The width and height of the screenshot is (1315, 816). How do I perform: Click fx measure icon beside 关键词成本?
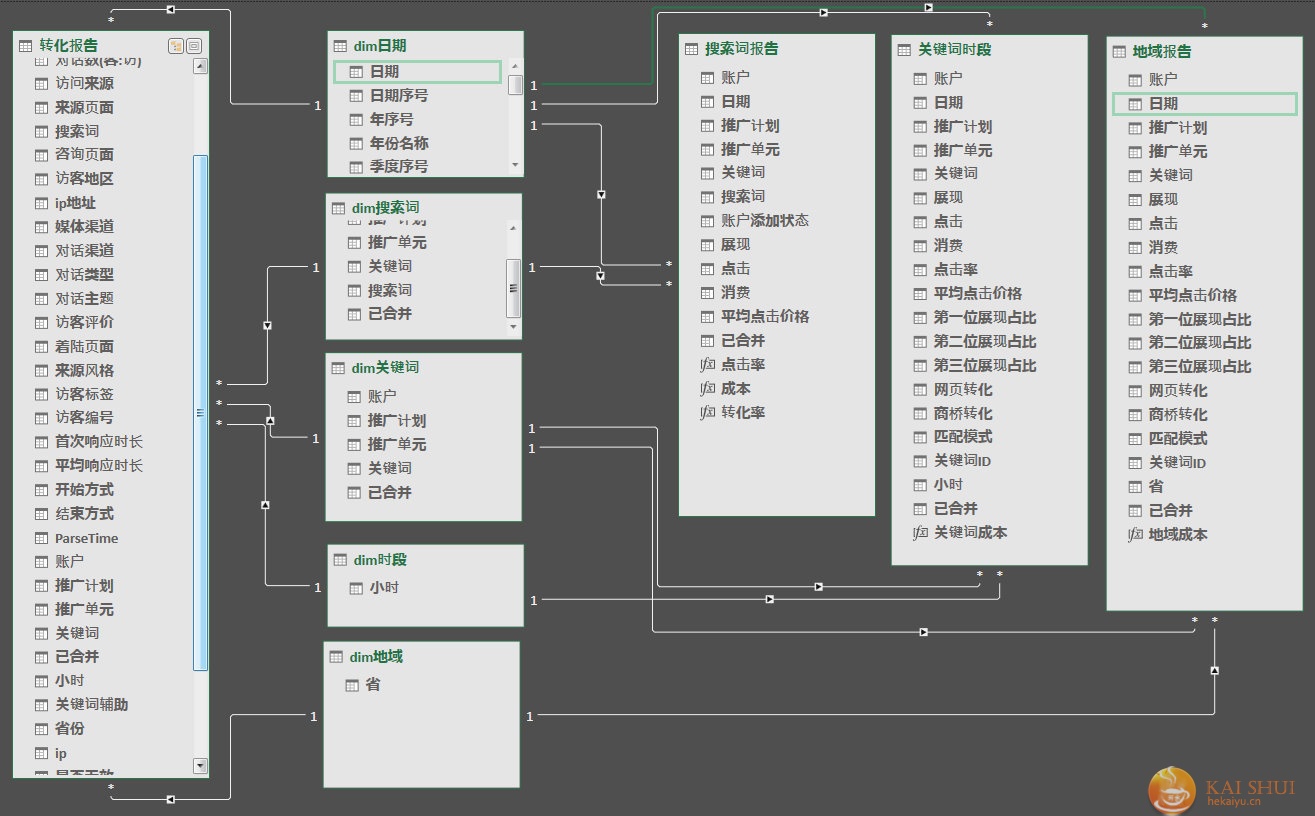pyautogui.click(x=920, y=533)
